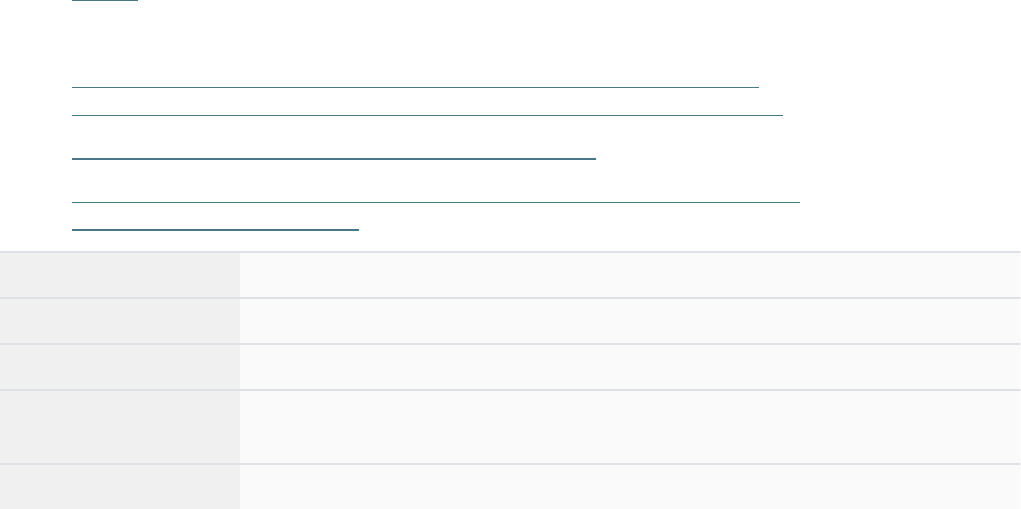Select the third row's wide value cell
This screenshot has width=1021, height=509.
pyautogui.click(x=629, y=367)
